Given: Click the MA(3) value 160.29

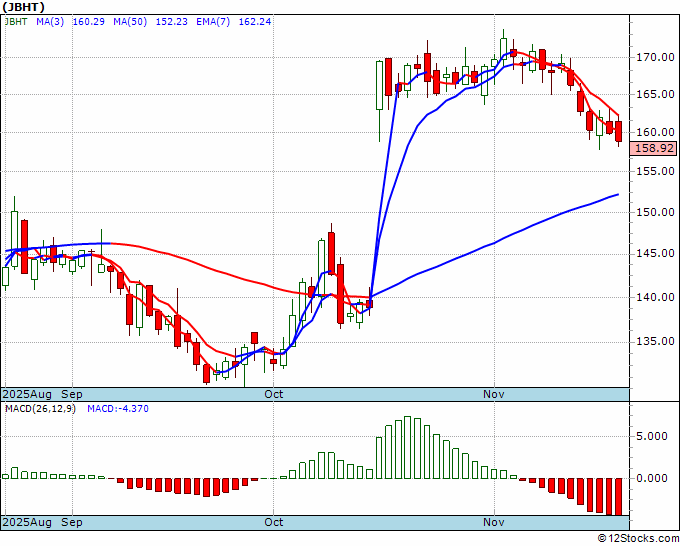Looking at the screenshot, I should (x=88, y=21).
